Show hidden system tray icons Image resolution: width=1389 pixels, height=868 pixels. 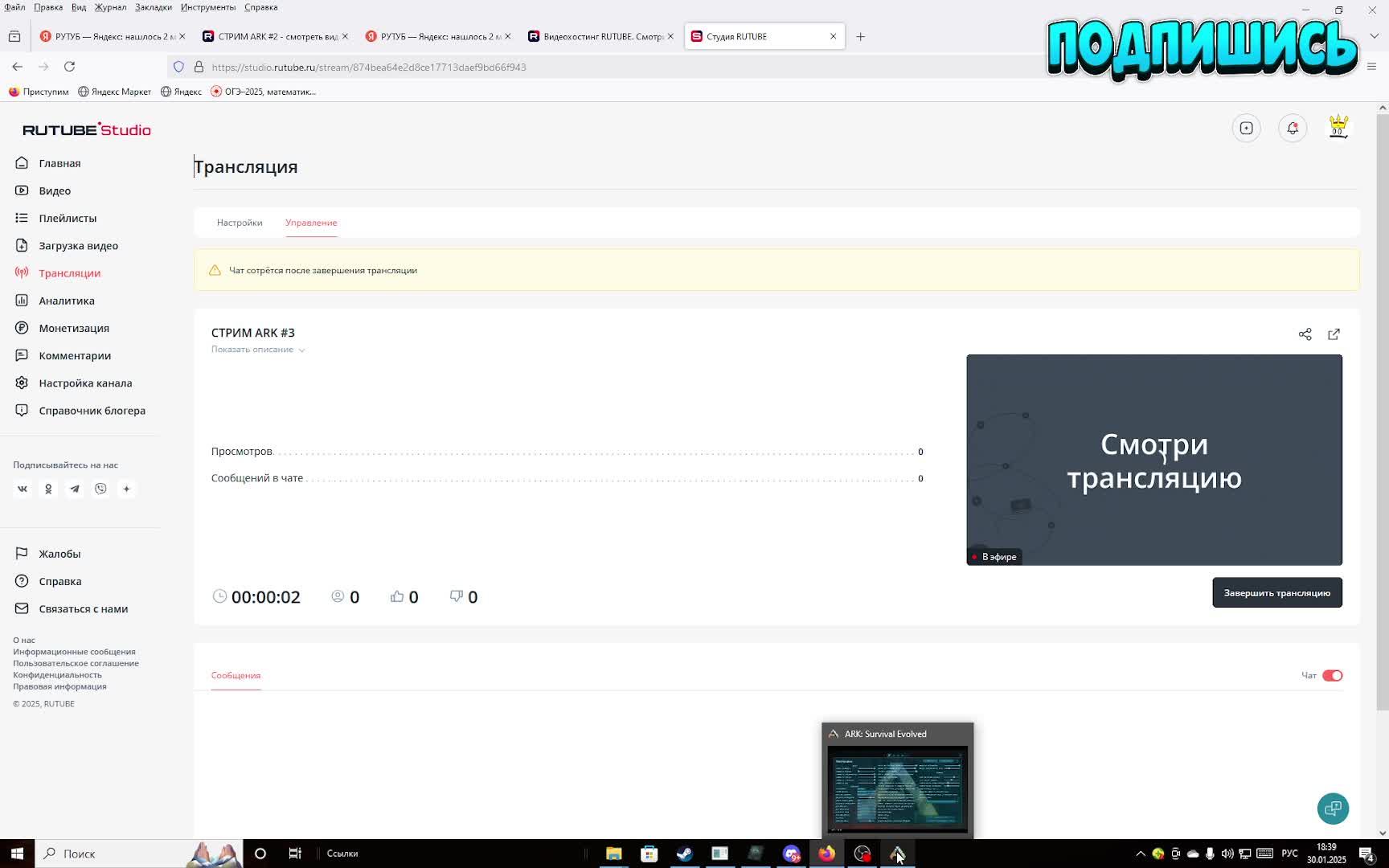point(1140,854)
